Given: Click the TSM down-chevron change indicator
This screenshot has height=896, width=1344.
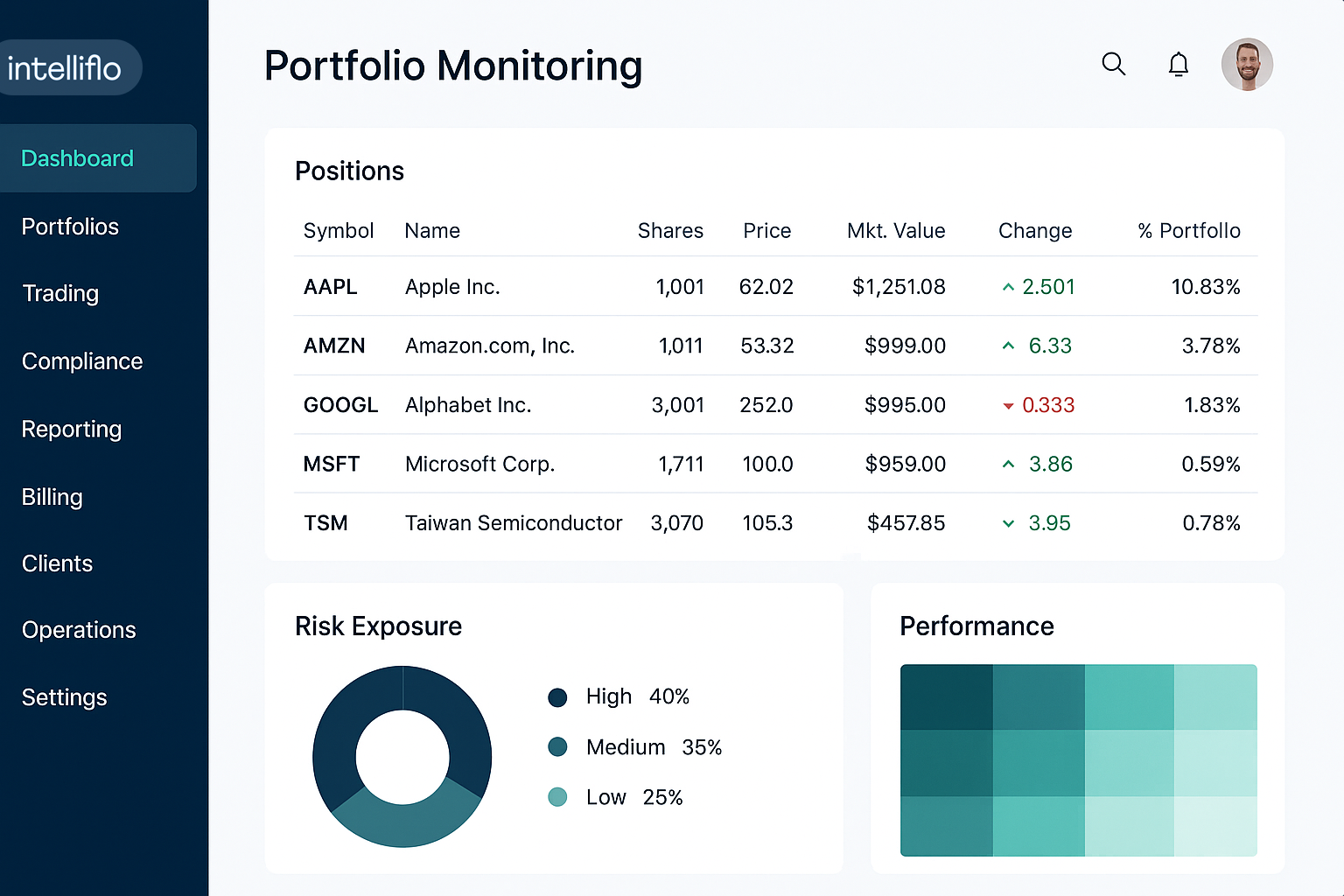Looking at the screenshot, I should [x=1008, y=523].
